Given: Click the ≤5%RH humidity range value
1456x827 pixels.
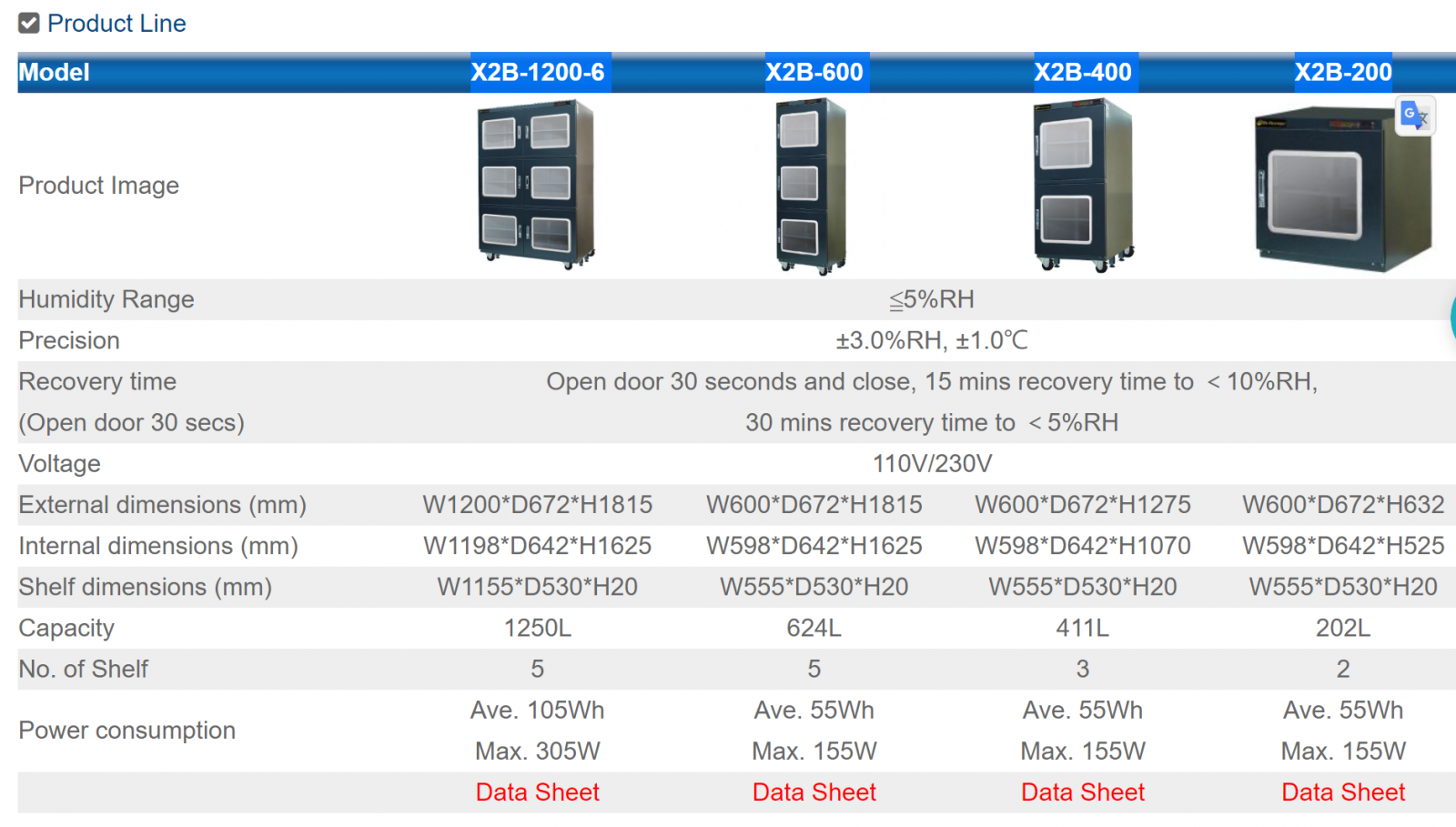Looking at the screenshot, I should pos(932,299).
